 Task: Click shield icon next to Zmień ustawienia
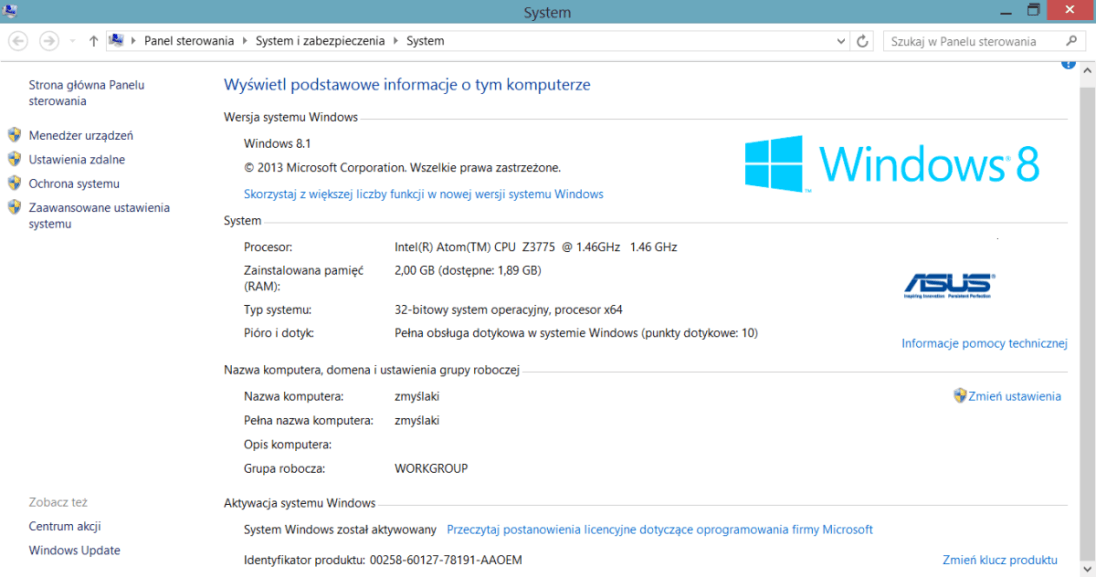point(960,395)
